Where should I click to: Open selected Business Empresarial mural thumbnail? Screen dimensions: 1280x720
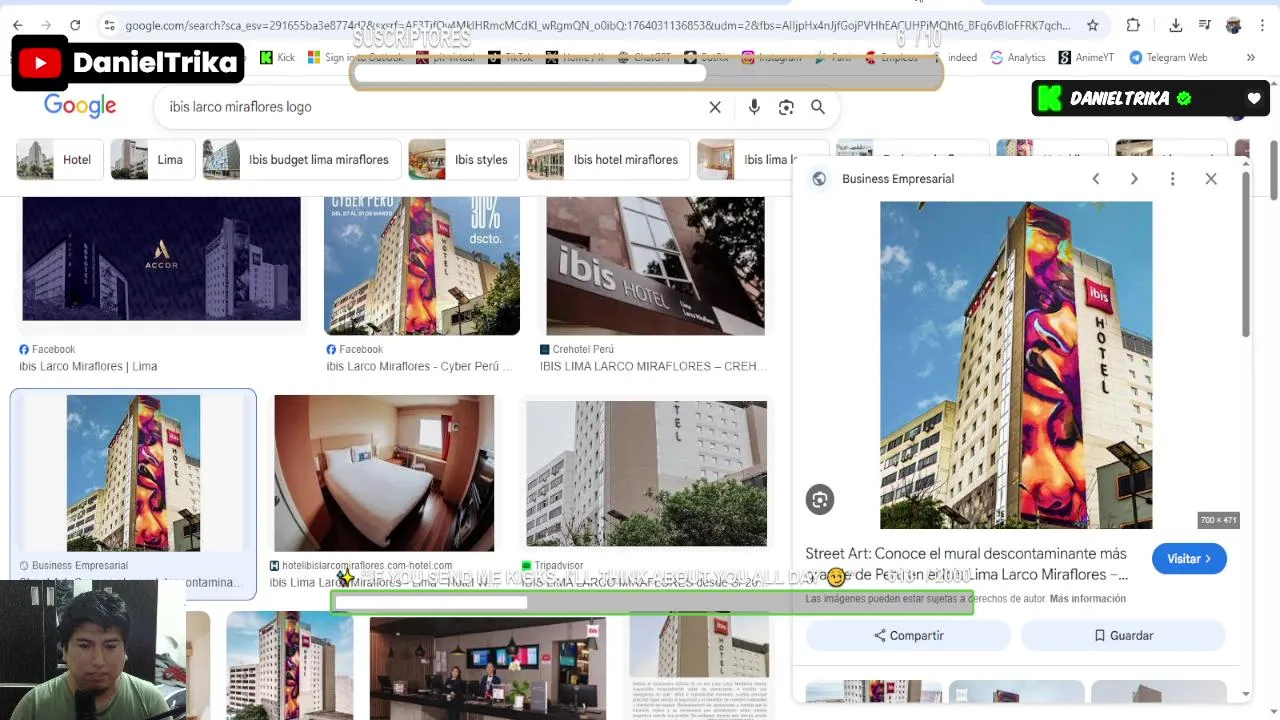pos(133,473)
